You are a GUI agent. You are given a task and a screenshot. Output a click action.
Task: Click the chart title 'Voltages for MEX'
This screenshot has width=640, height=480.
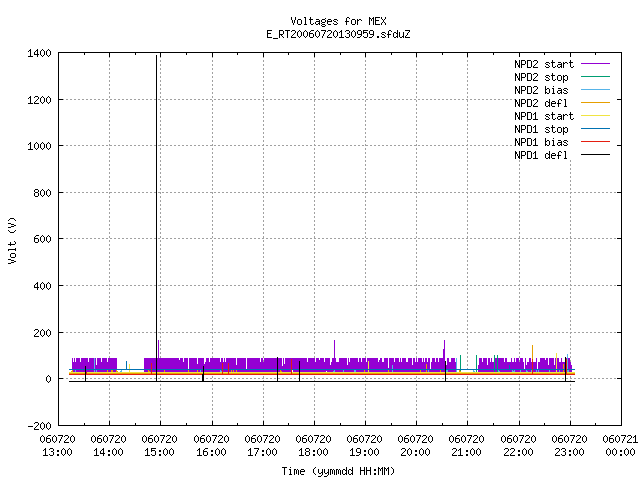tap(338, 21)
